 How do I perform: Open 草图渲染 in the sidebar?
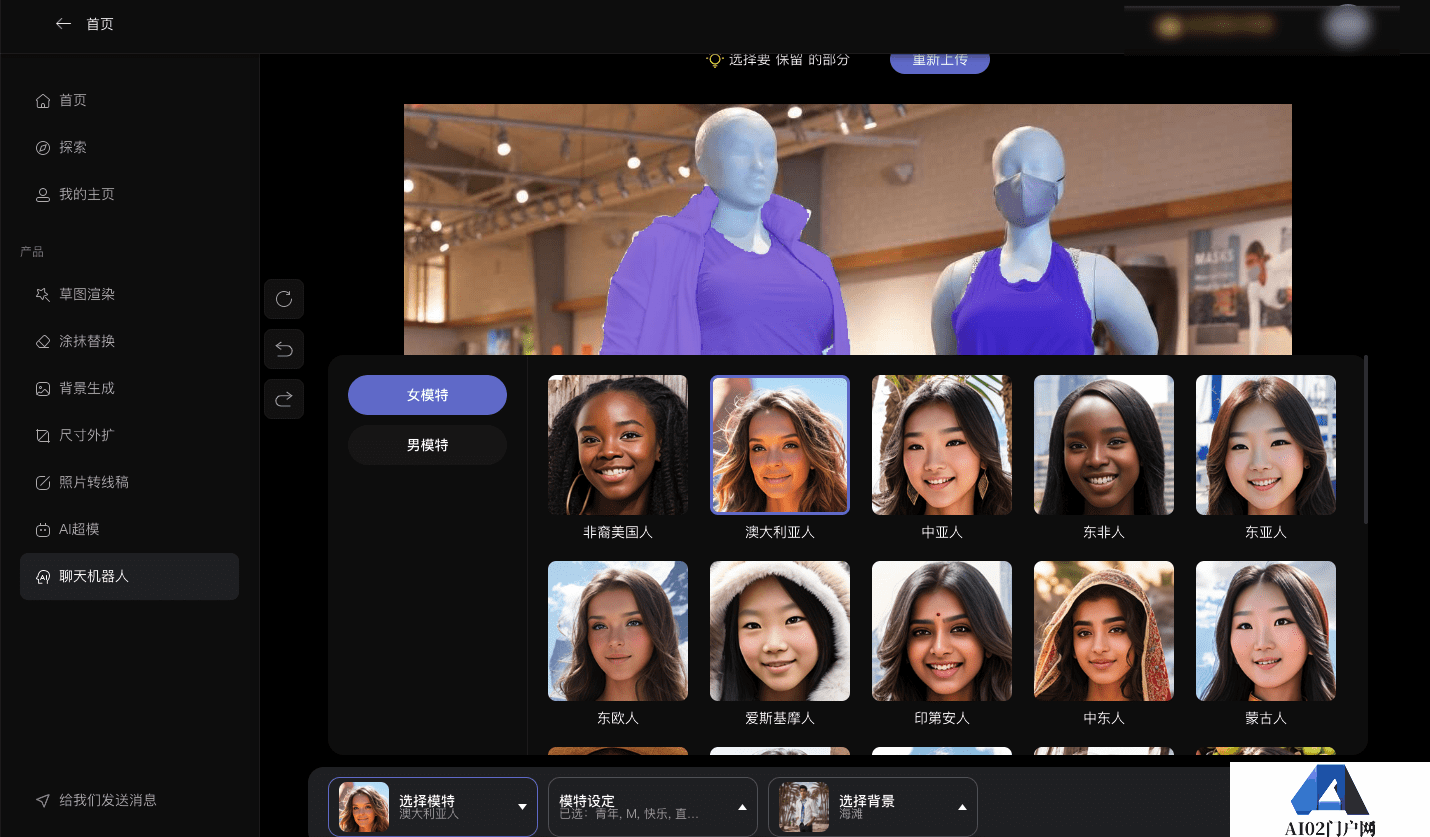86,294
